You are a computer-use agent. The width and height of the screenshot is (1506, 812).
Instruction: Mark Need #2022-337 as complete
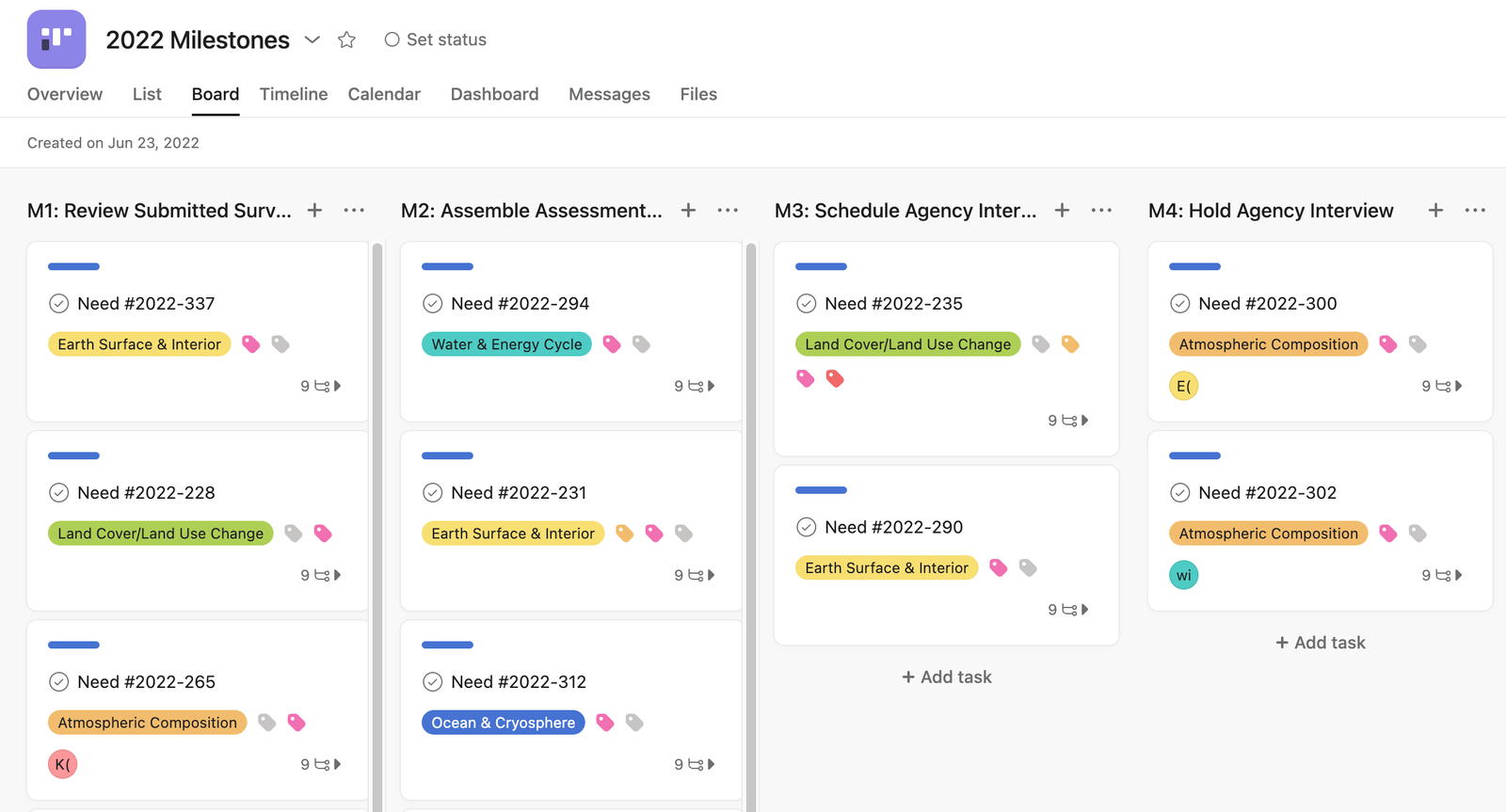tap(58, 304)
